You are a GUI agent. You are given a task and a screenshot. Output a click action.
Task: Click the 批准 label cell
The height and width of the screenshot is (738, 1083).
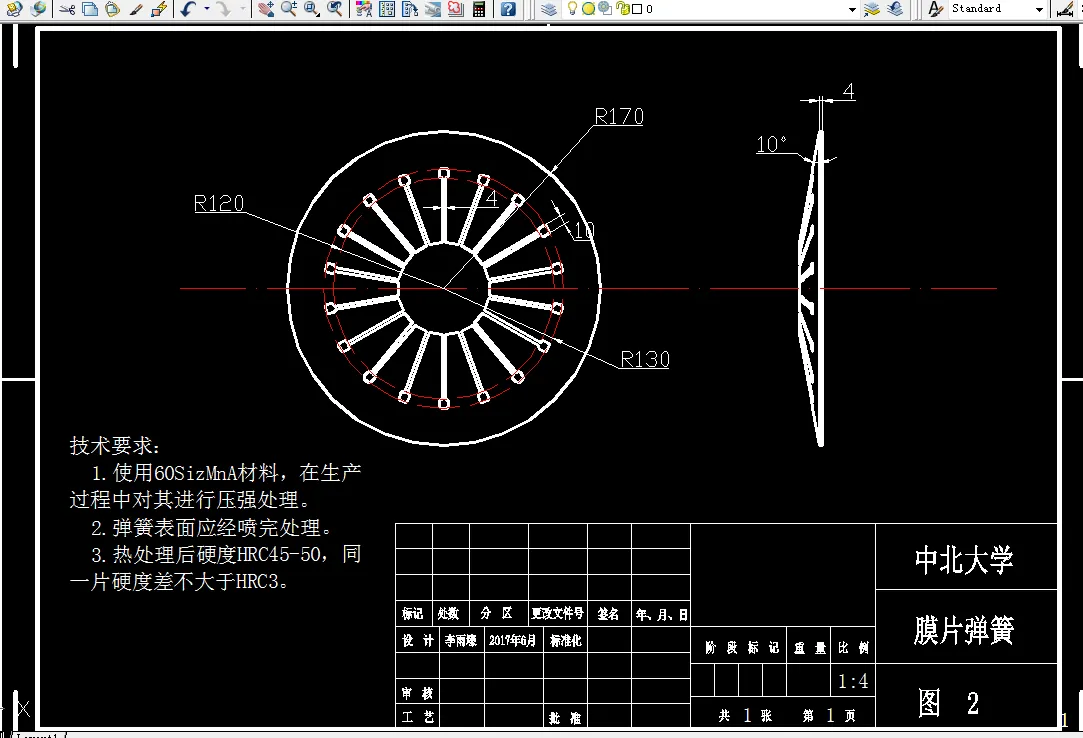(x=565, y=719)
